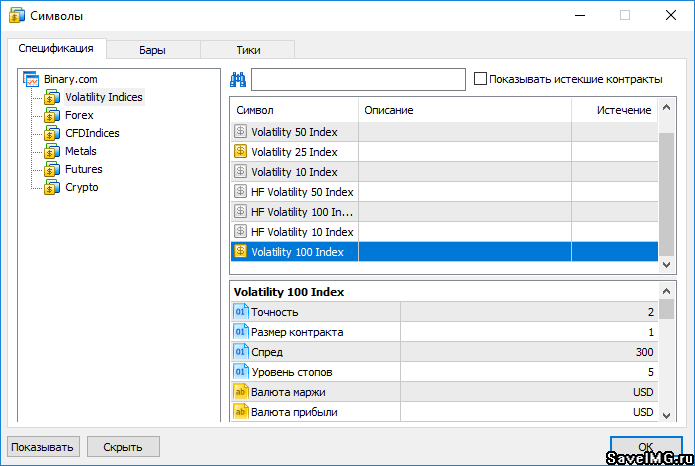Click the symbol search input field
This screenshot has height=466, width=695.
tap(358, 79)
